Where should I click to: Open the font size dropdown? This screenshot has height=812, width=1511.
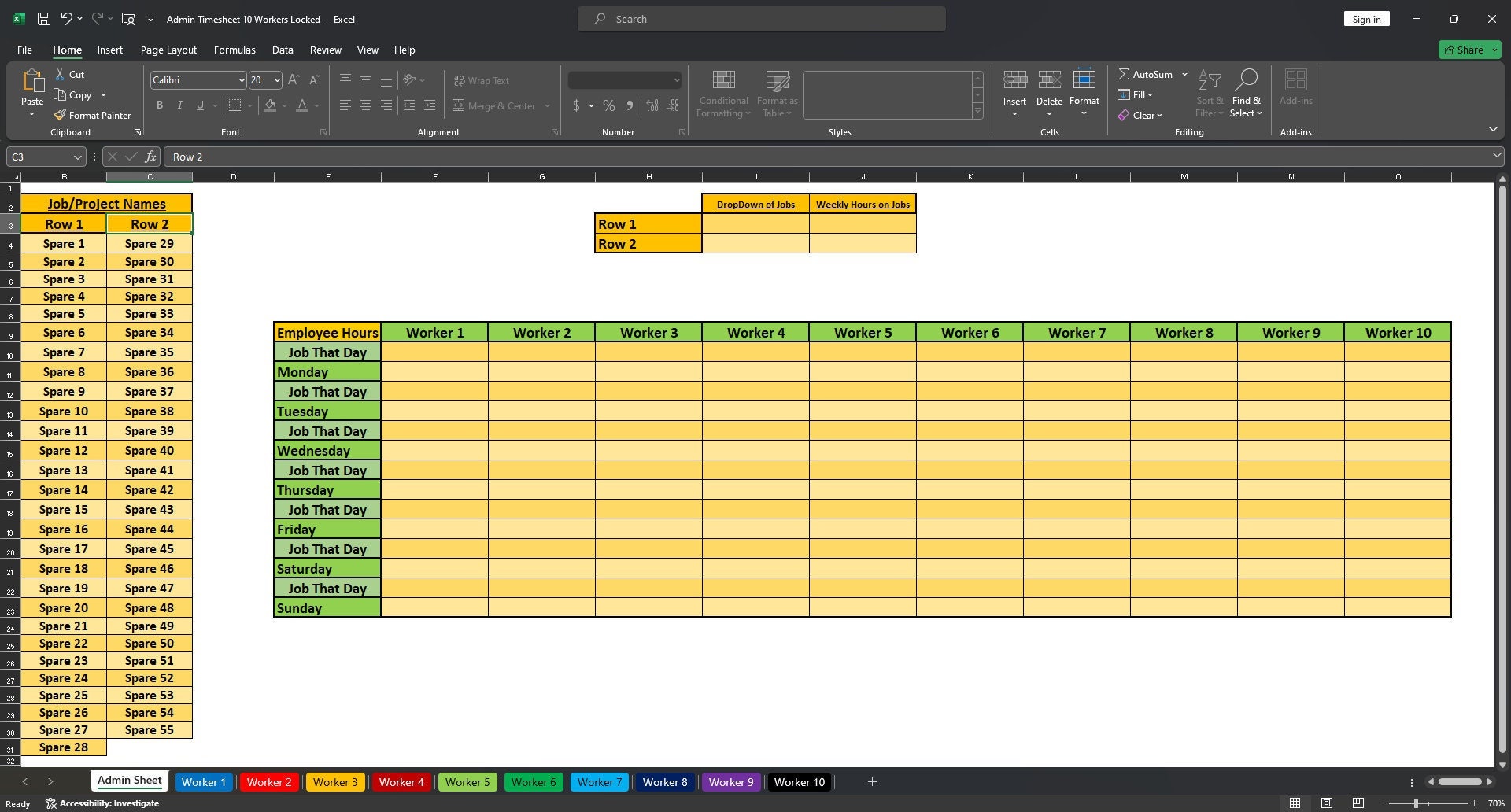click(x=277, y=79)
